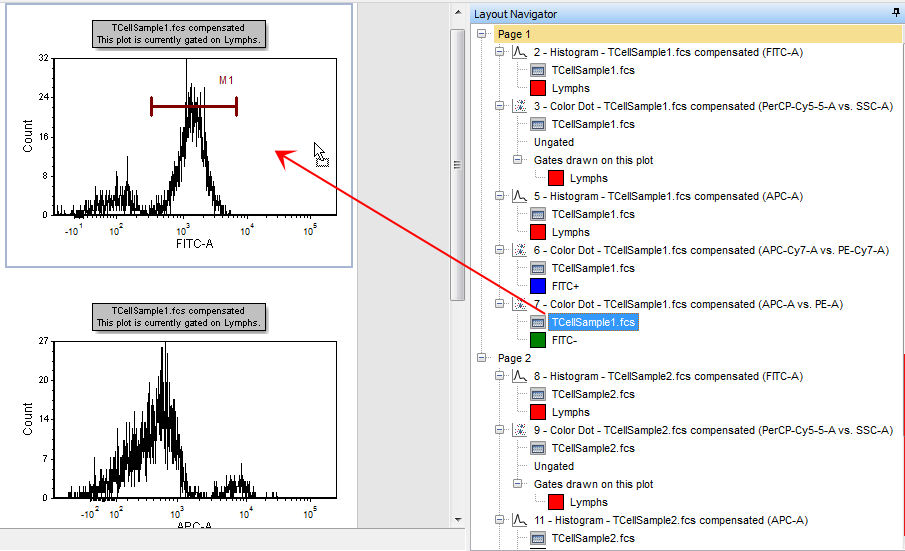Select Ungated entry under plot 9
Image resolution: width=905 pixels, height=551 pixels.
click(x=554, y=466)
